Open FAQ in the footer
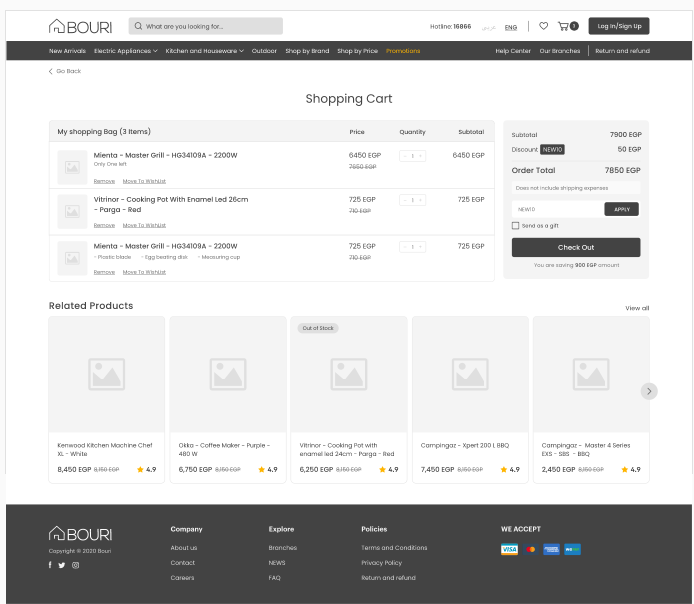The height and width of the screenshot is (604, 694). (274, 578)
